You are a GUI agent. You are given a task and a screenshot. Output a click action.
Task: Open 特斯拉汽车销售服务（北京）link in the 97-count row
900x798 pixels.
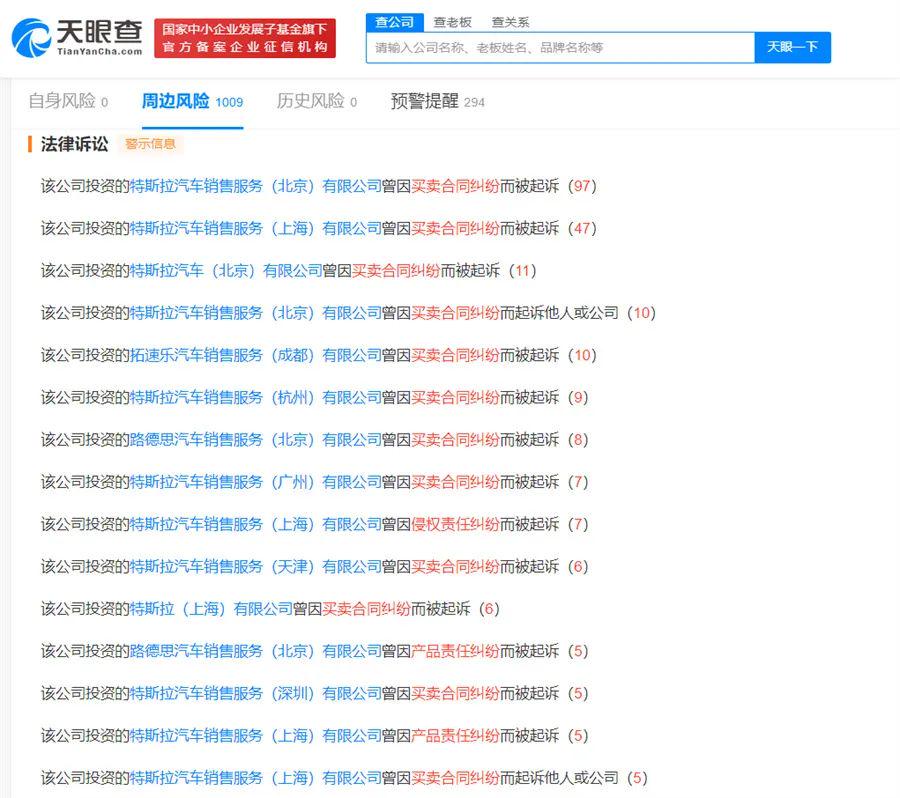(x=255, y=186)
